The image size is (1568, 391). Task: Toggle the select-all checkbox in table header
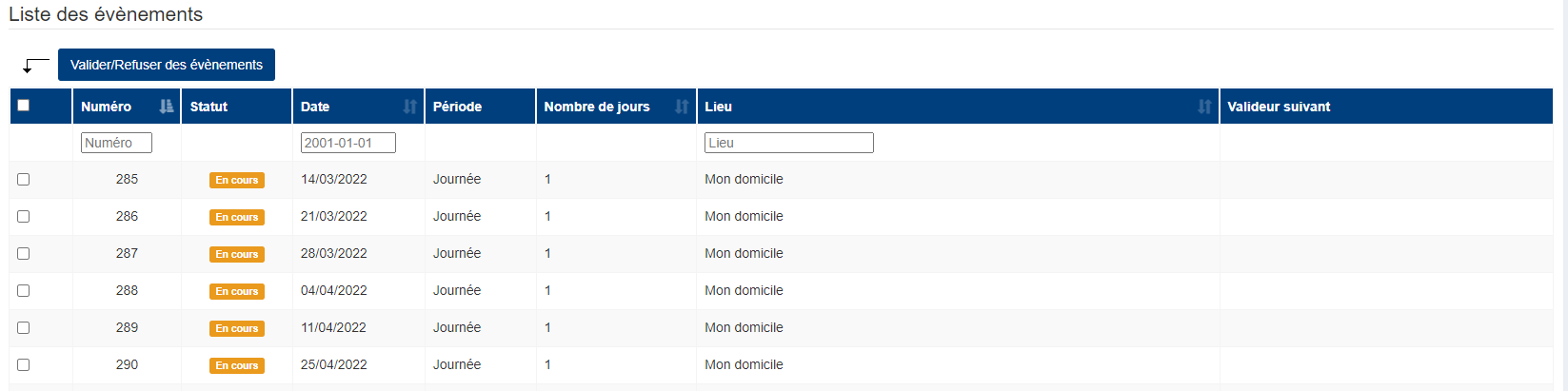click(24, 106)
